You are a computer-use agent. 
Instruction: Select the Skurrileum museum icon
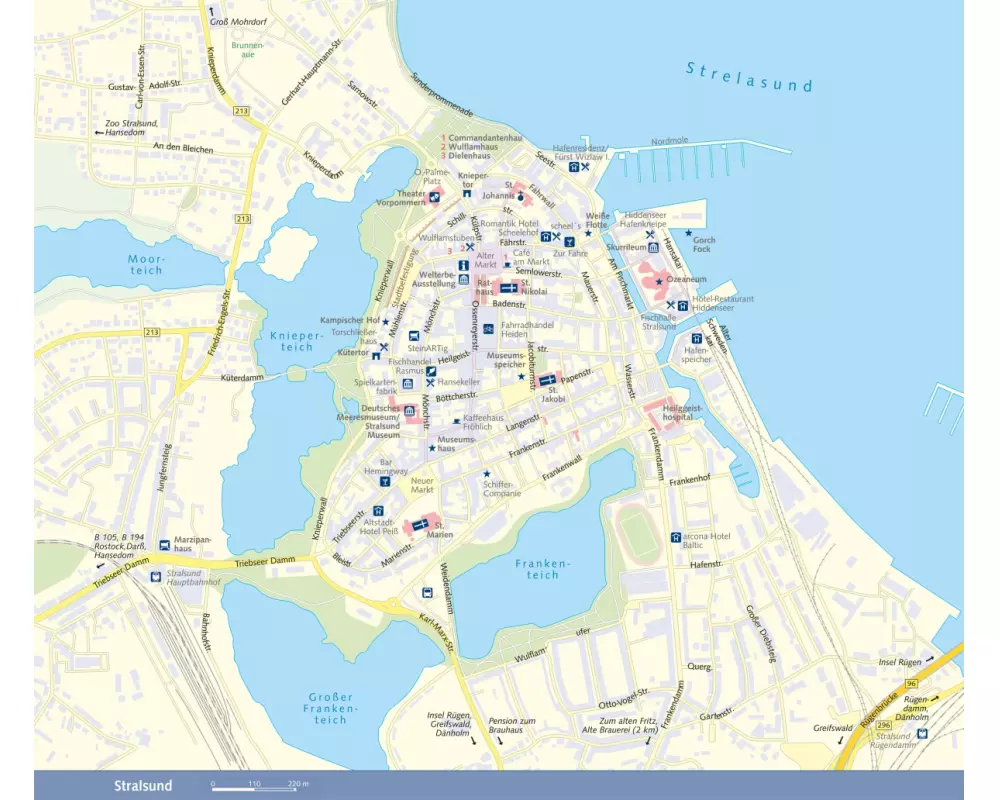(x=653, y=247)
